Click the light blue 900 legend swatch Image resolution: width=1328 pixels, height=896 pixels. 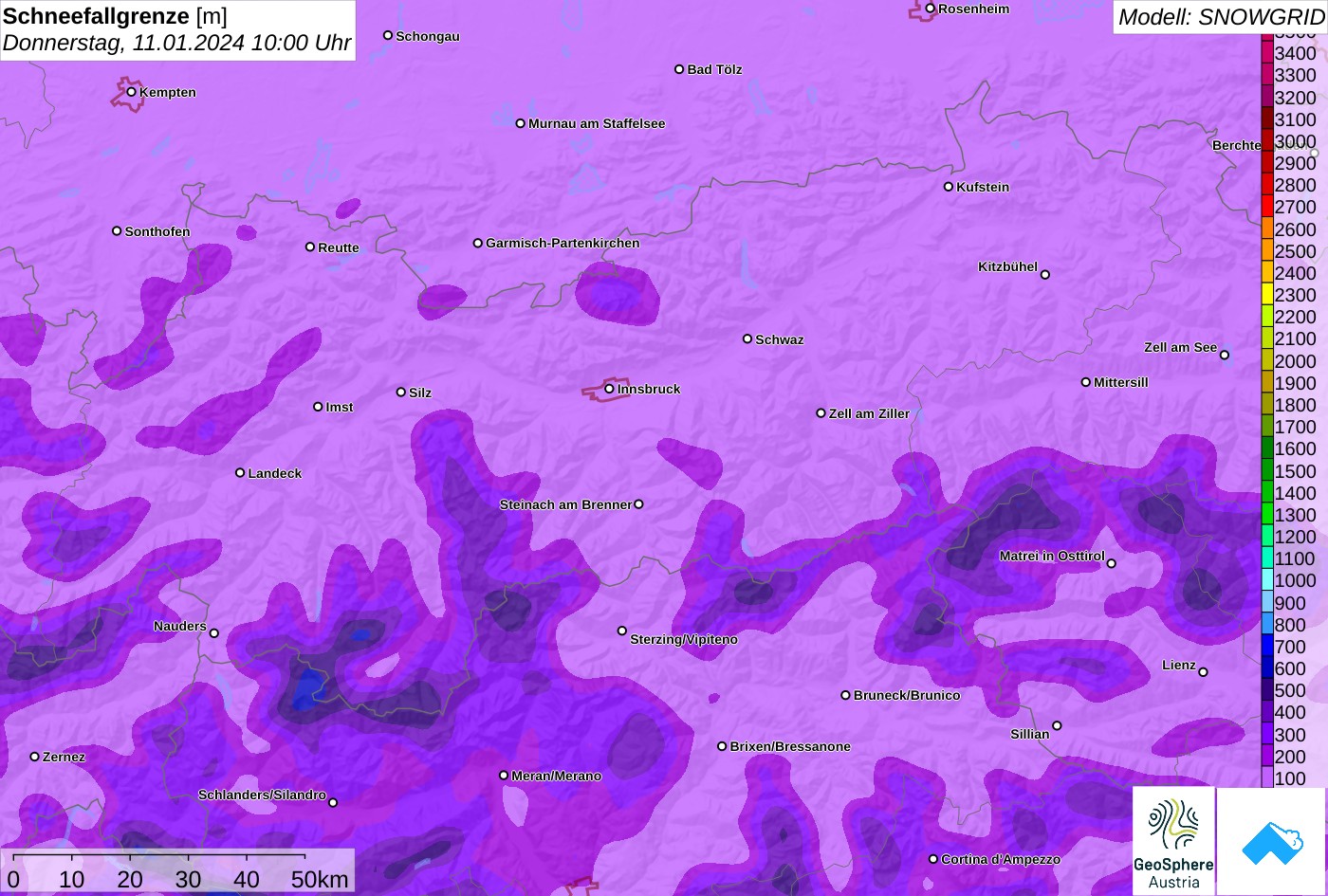1267,602
